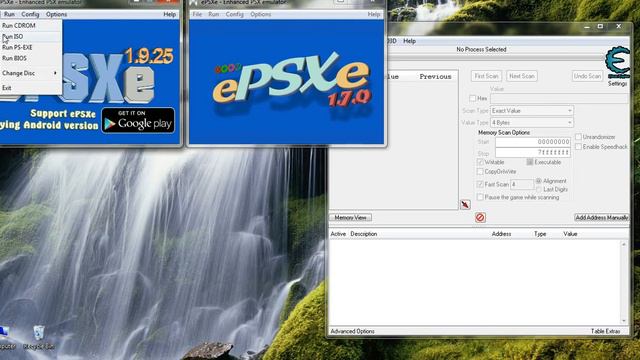This screenshot has height=360, width=640.
Task: Select Alignment radio button
Action: [x=539, y=181]
